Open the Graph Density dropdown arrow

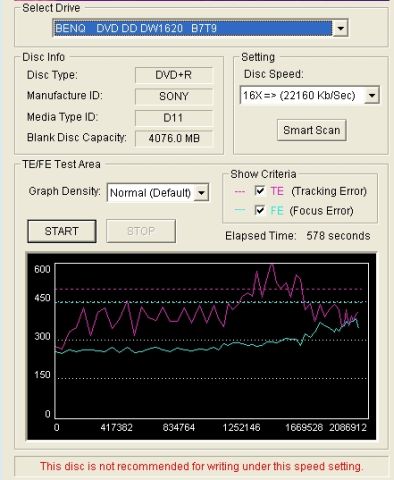[201, 193]
